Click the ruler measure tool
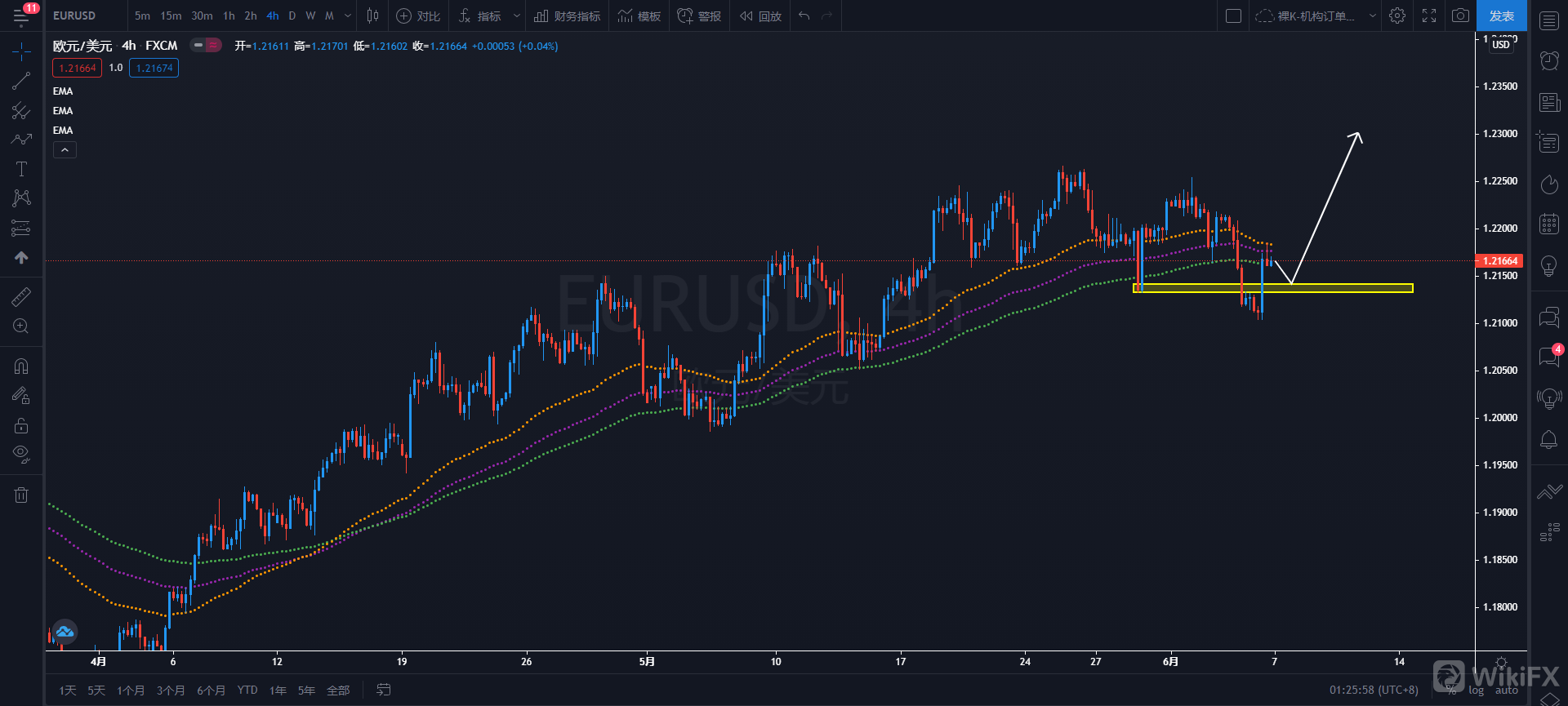 pos(21,296)
